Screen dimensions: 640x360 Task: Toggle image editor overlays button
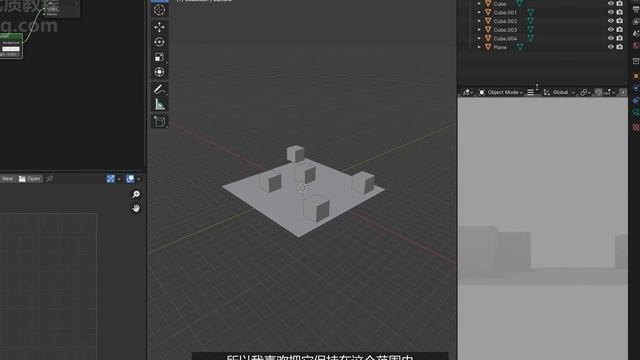130,179
